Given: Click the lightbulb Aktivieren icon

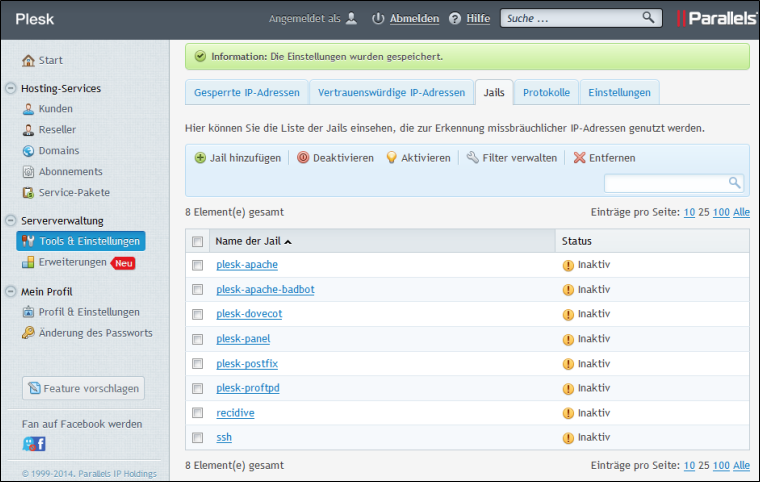Looking at the screenshot, I should 391,158.
